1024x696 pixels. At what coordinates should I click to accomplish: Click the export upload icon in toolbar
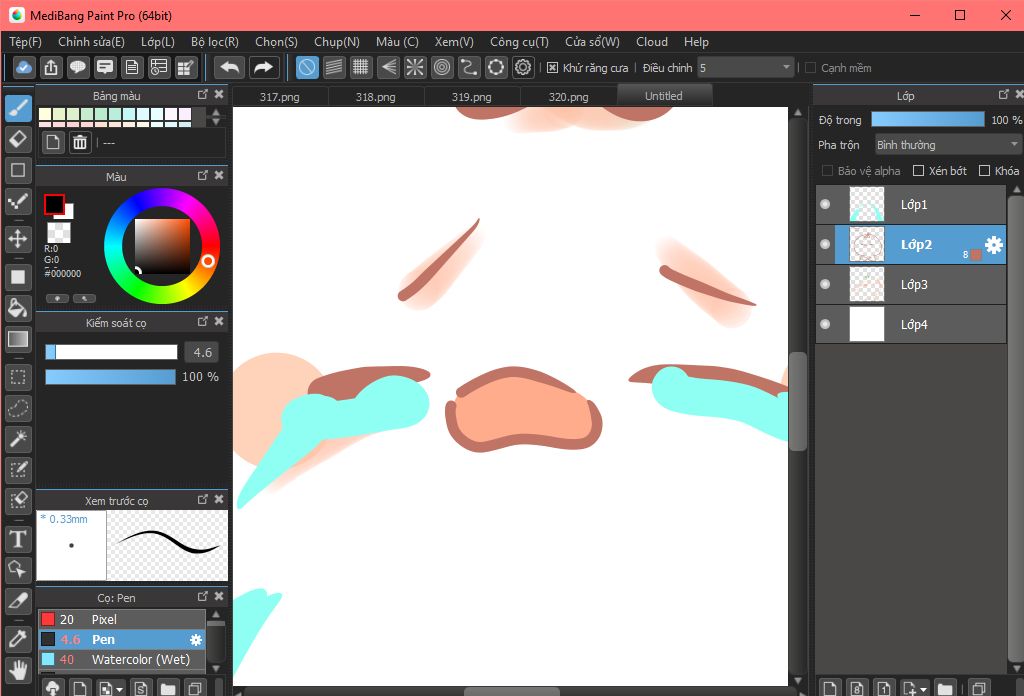point(51,67)
